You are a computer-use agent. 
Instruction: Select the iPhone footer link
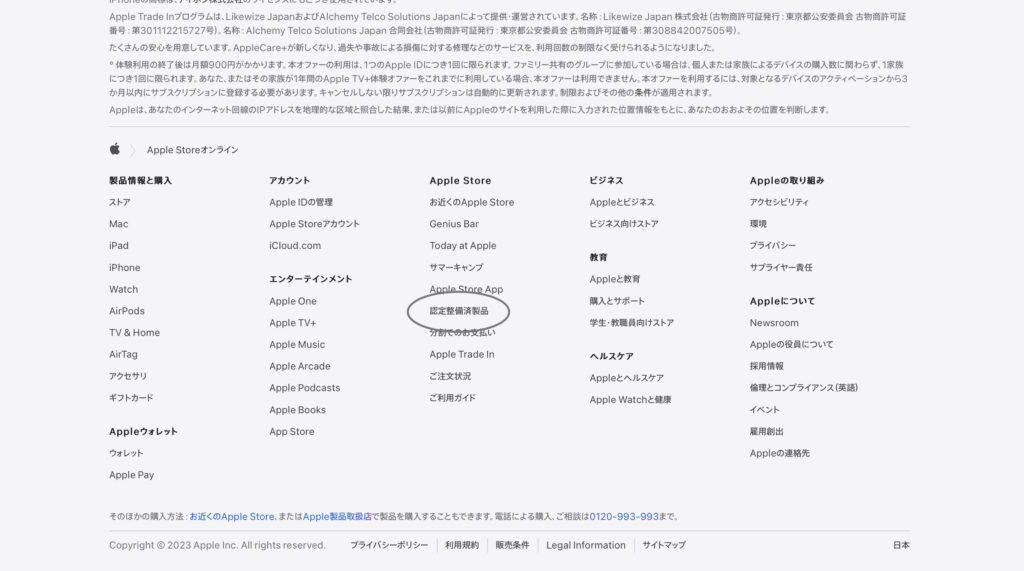(125, 267)
